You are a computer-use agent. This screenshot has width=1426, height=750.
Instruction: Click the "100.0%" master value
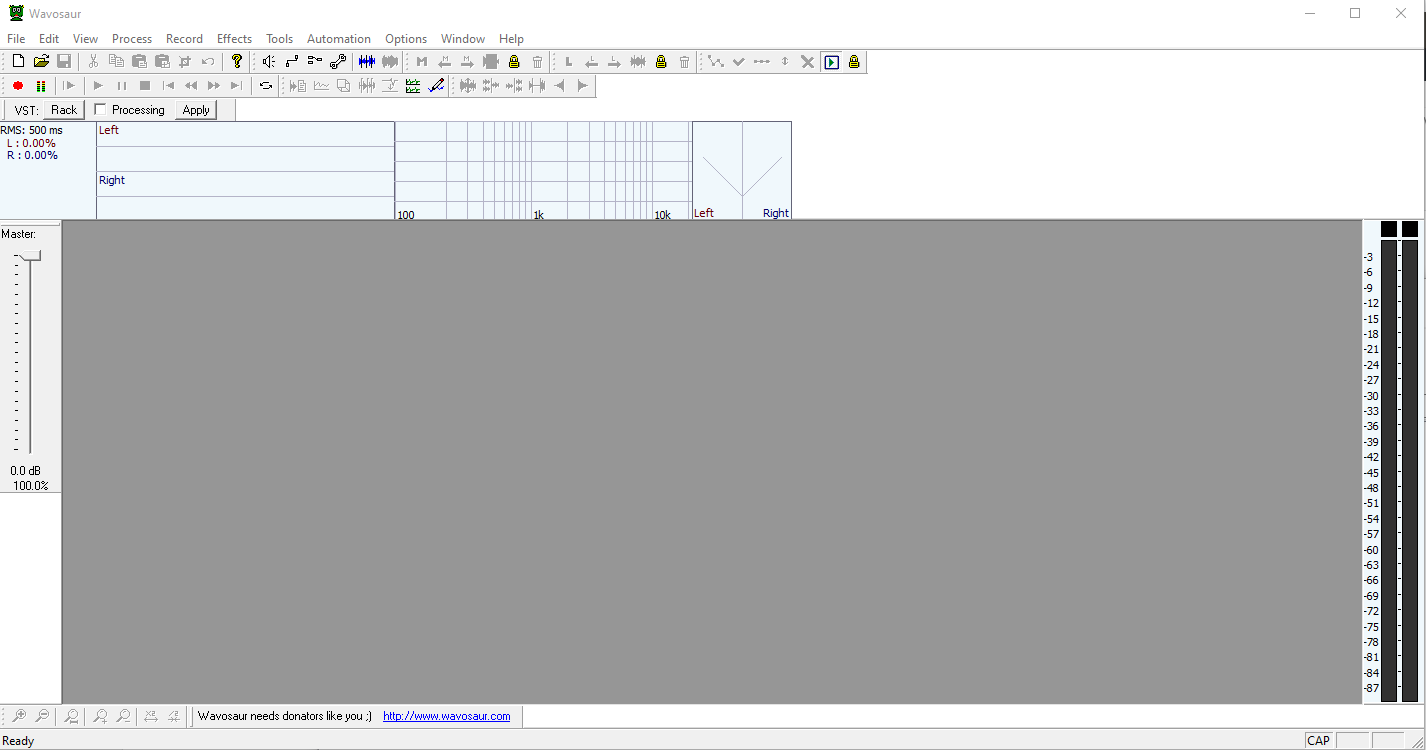30,485
